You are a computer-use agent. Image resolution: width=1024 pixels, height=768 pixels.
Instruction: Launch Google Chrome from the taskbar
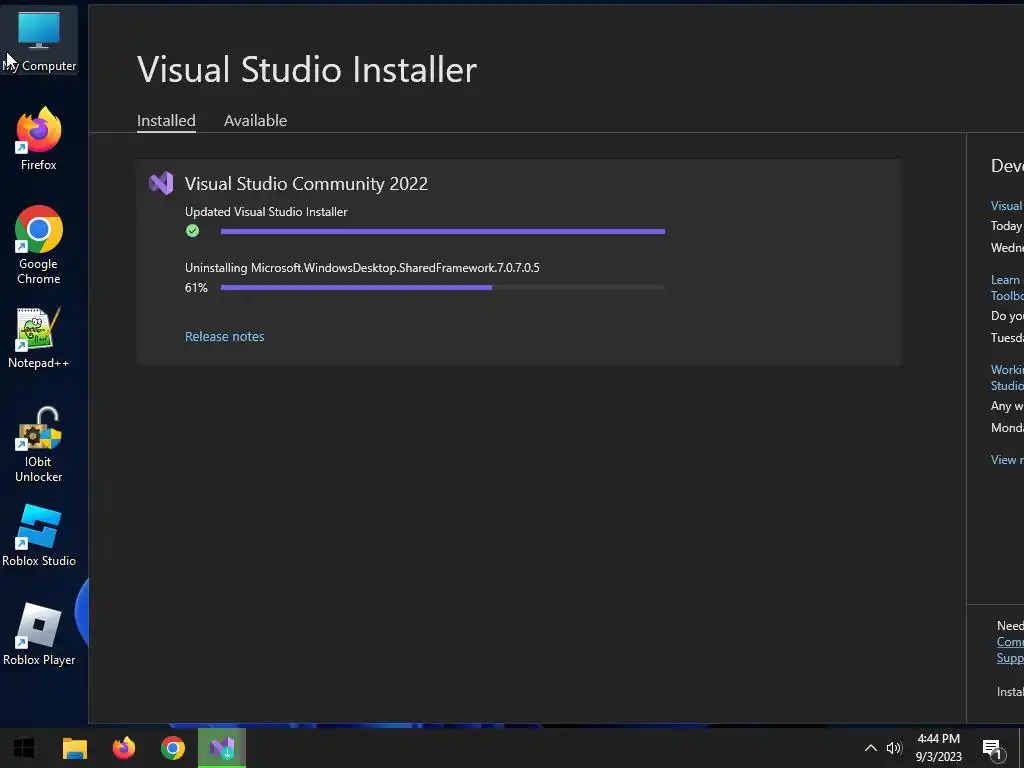173,748
